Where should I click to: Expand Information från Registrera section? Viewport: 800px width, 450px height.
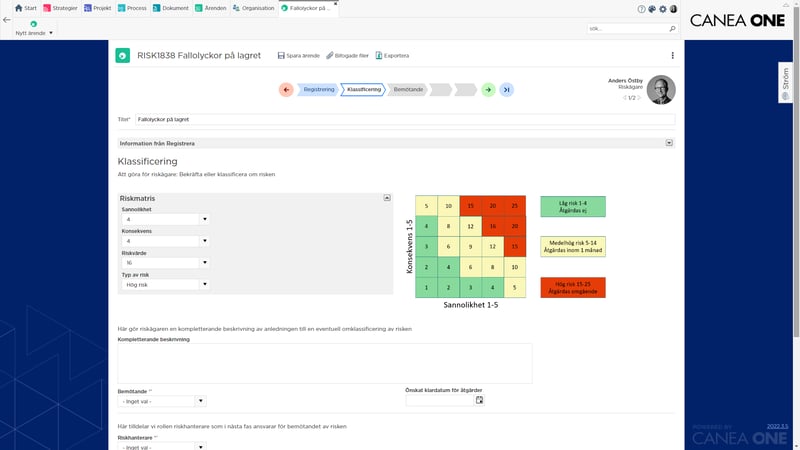pos(669,143)
